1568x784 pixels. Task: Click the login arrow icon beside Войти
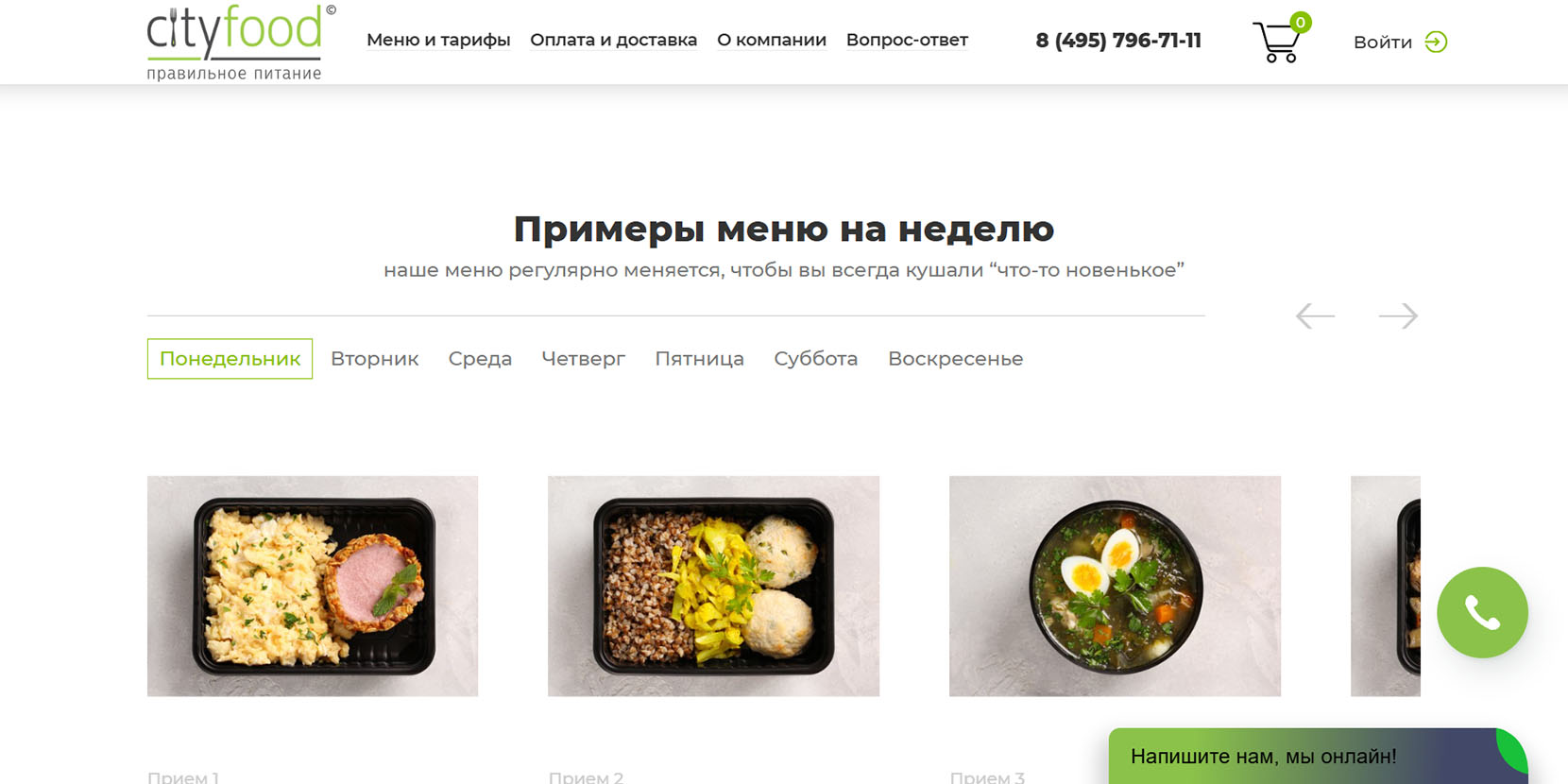tap(1436, 42)
